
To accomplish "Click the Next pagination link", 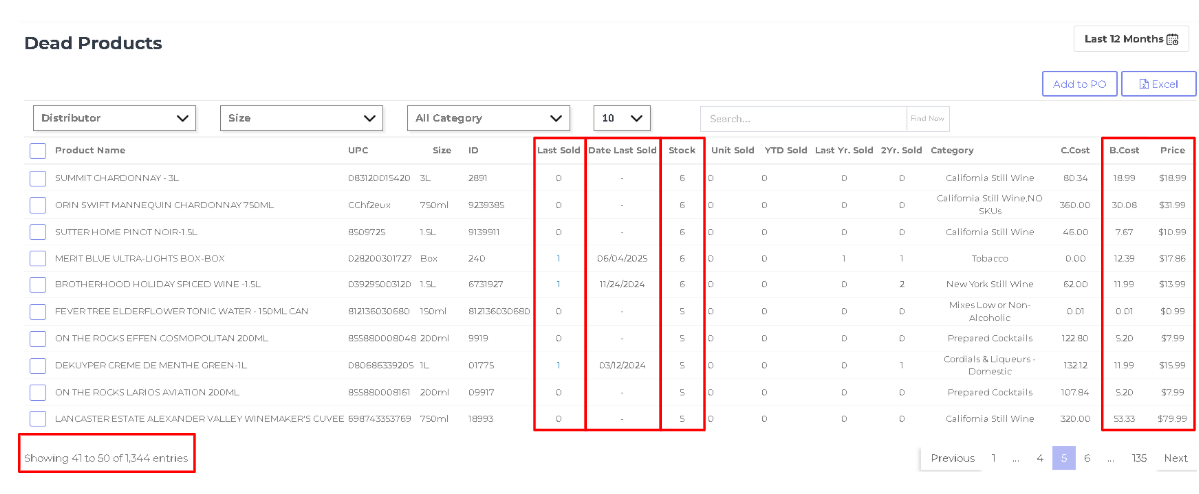I will click(1175, 458).
